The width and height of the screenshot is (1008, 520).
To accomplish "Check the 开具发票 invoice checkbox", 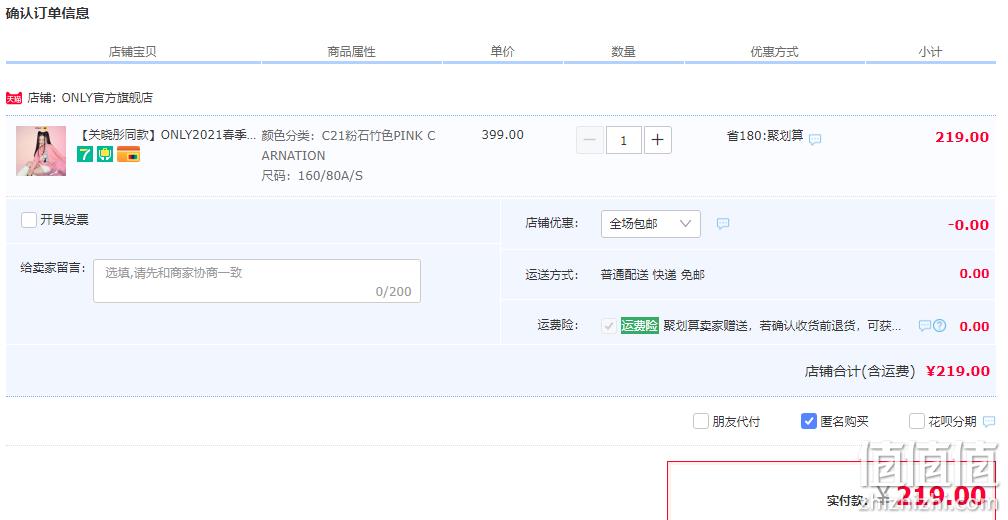I will click(29, 220).
